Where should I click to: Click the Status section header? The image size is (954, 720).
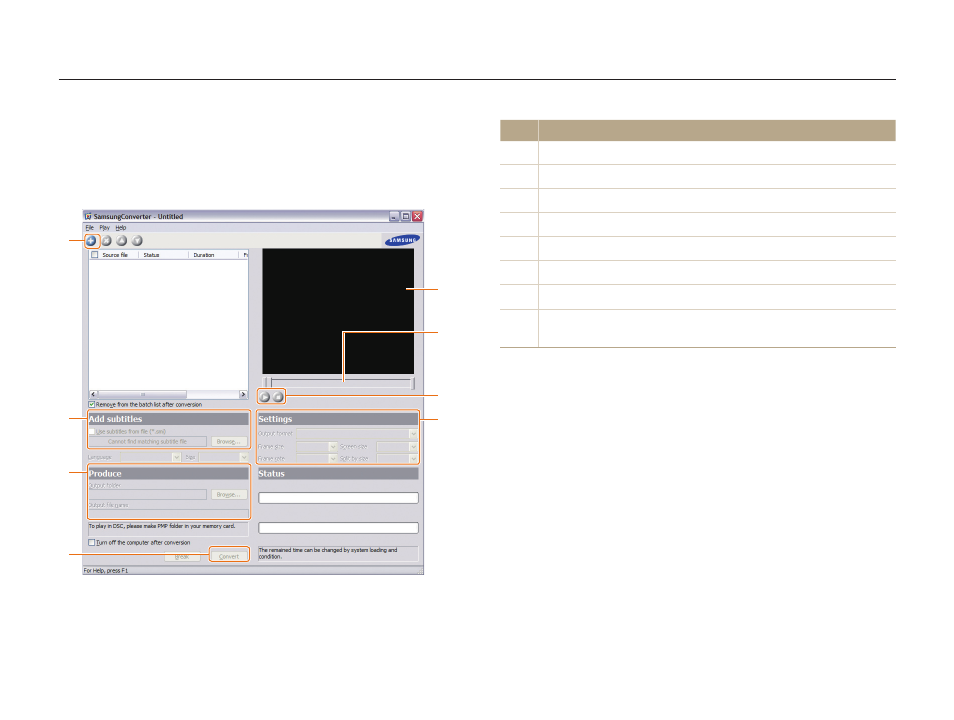(338, 473)
